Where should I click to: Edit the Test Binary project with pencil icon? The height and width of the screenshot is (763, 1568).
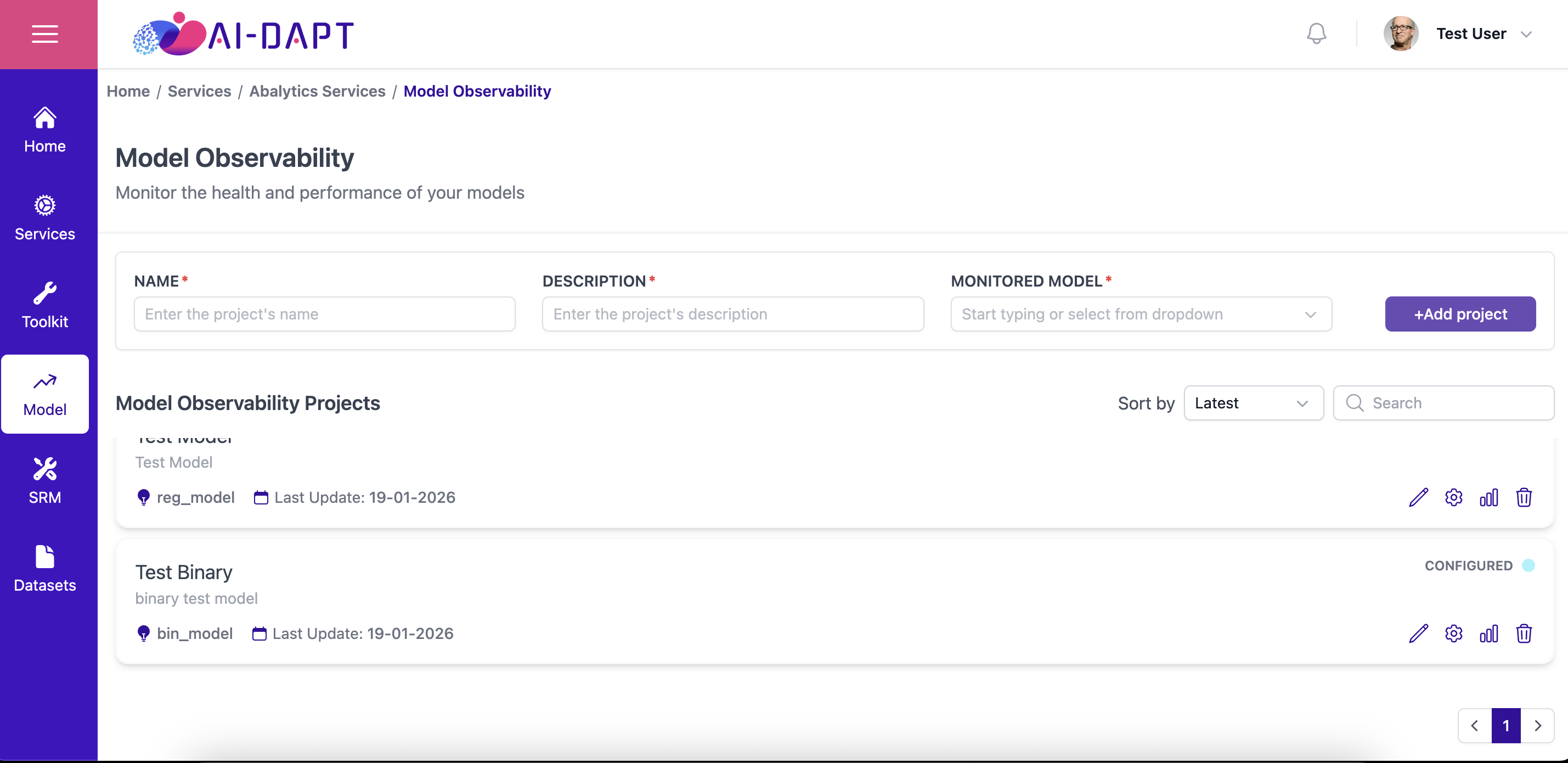(1418, 633)
